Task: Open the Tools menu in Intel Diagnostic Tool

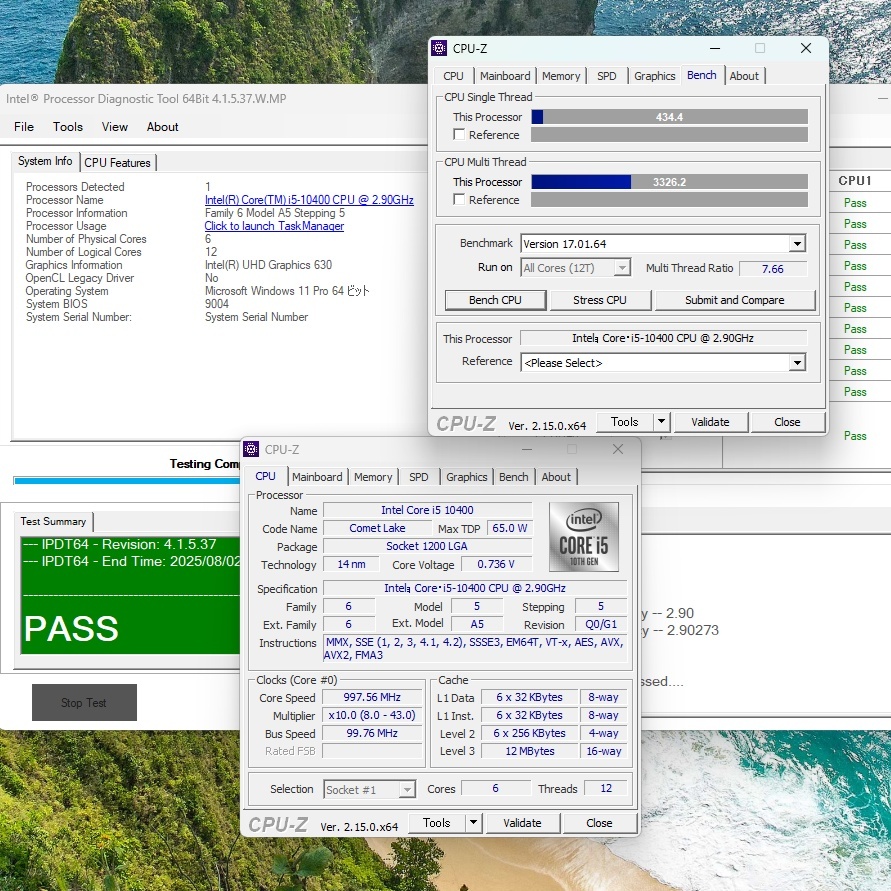Action: click(x=68, y=127)
